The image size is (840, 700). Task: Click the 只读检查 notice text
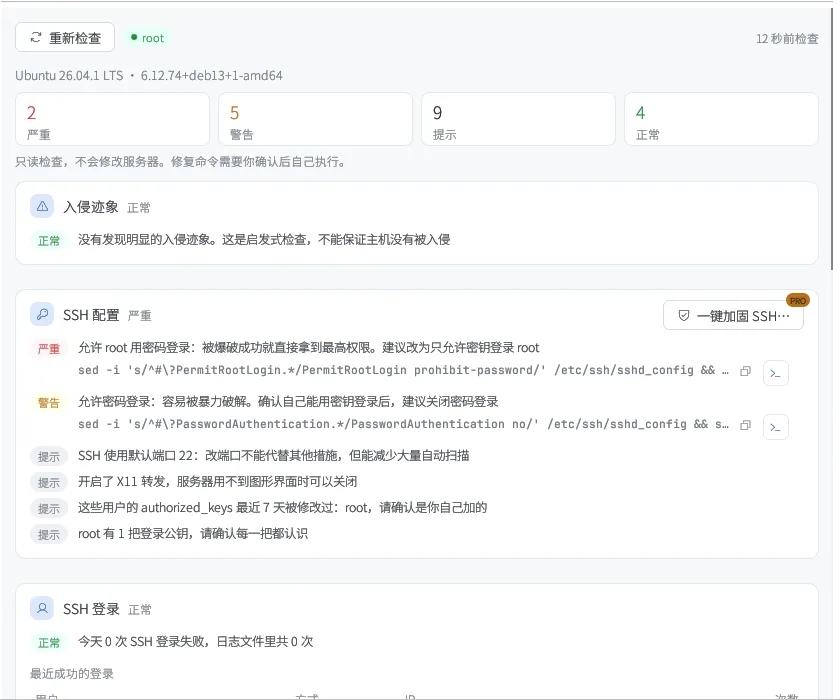(180, 162)
